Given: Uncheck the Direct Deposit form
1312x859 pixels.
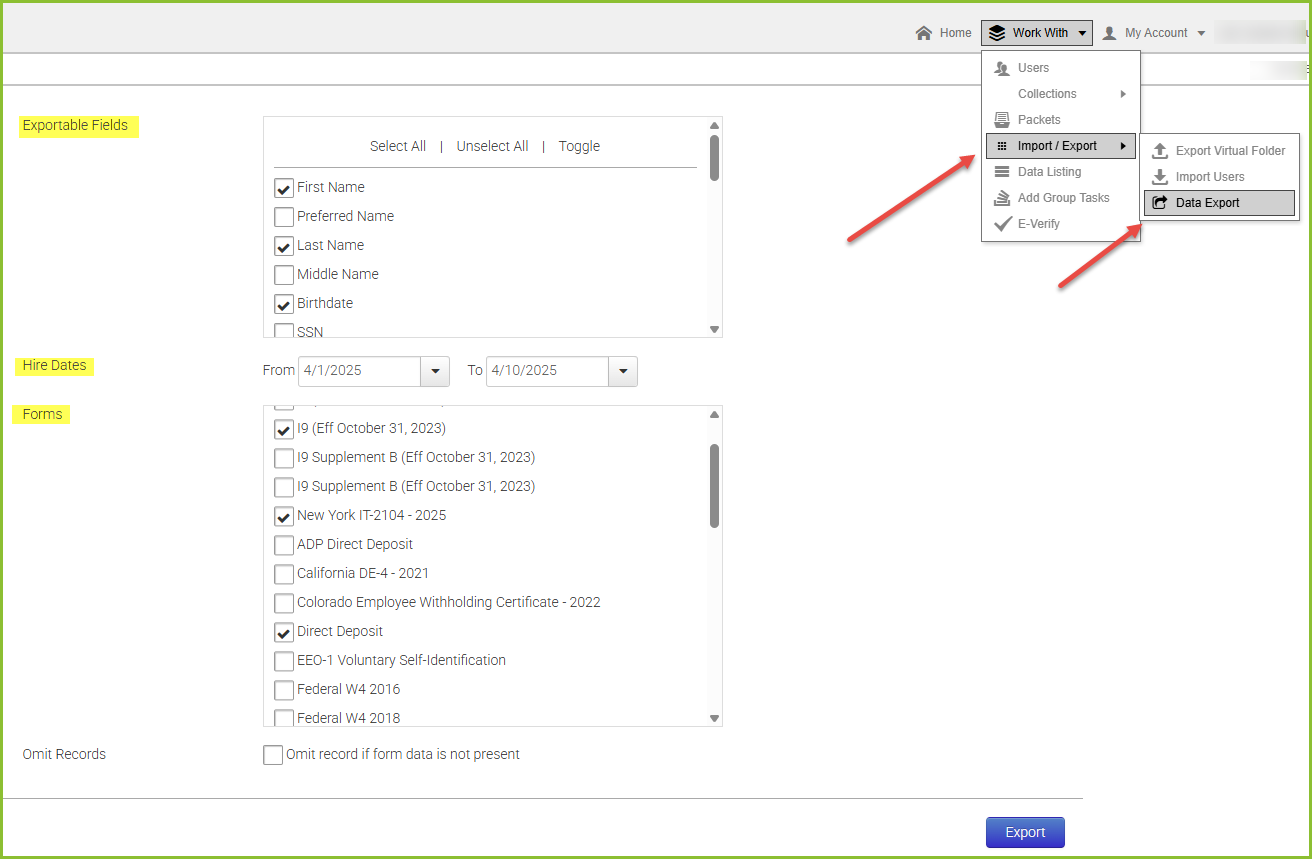Looking at the screenshot, I should click(284, 632).
